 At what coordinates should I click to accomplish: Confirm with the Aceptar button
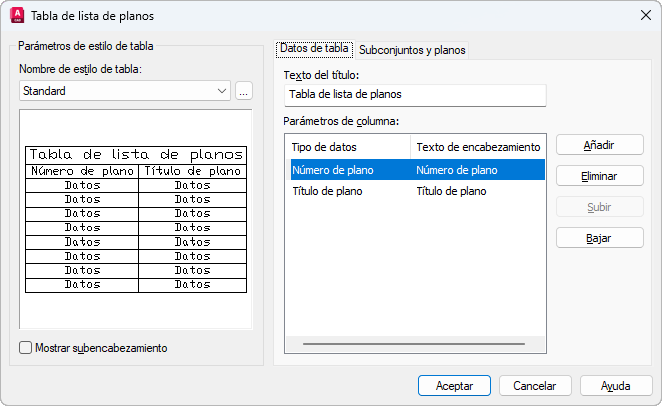(x=454, y=385)
